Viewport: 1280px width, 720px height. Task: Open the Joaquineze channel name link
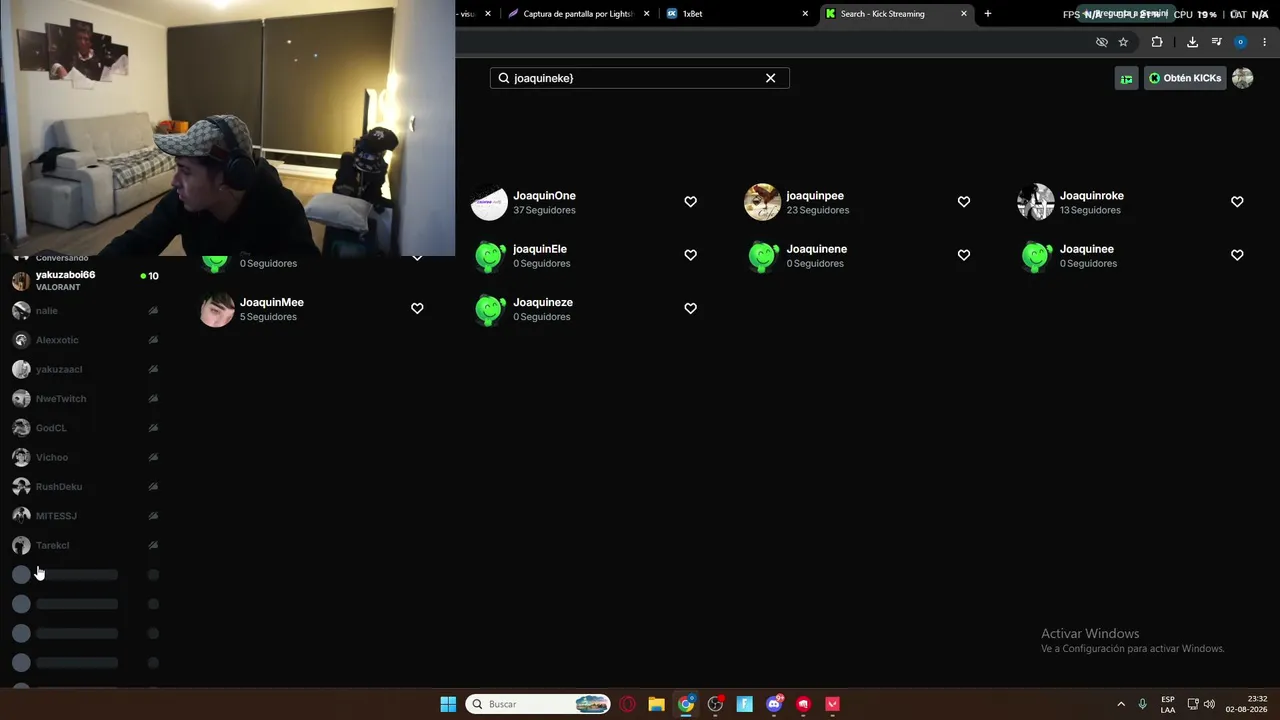(543, 302)
